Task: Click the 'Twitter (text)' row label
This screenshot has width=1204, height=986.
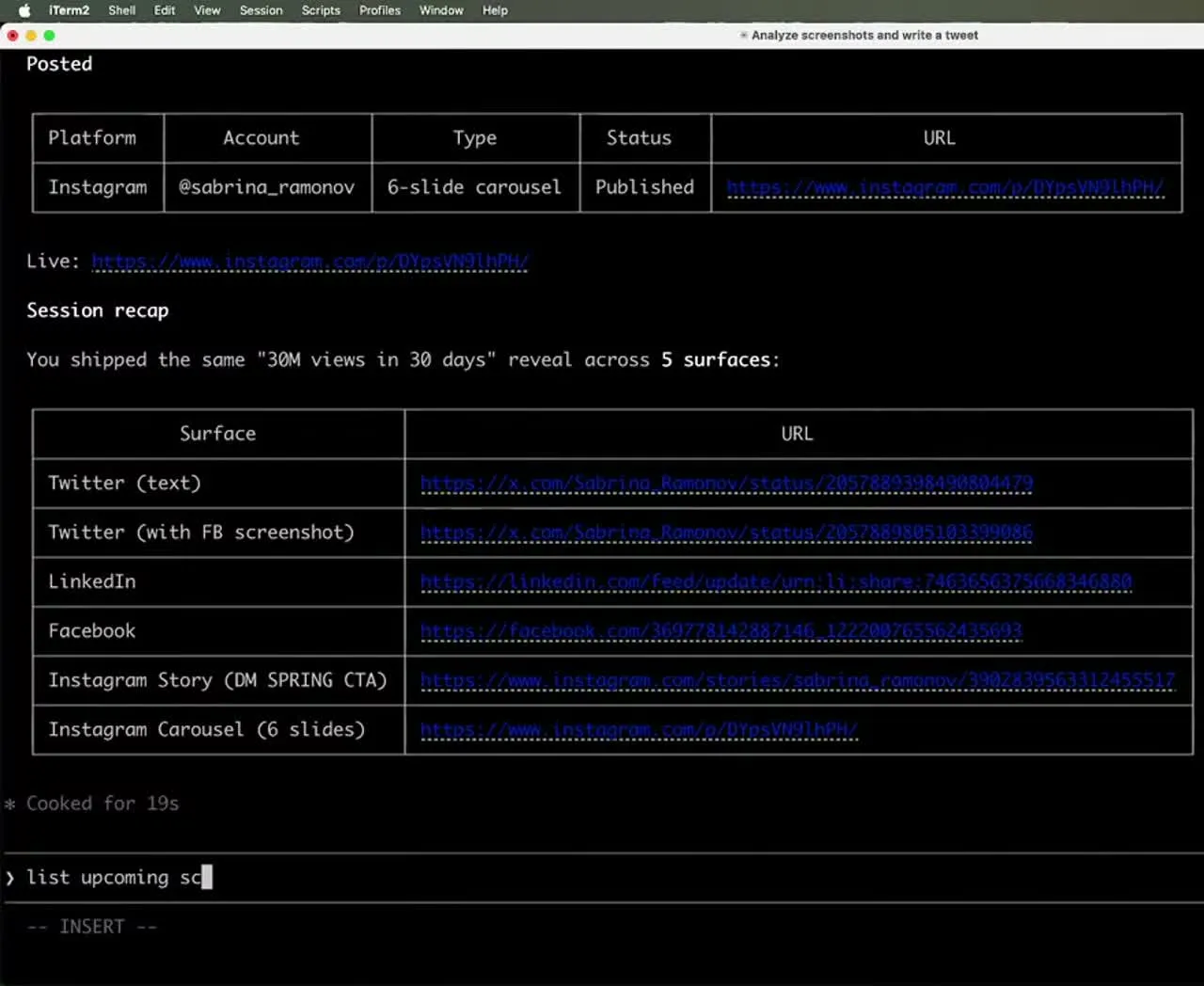Action: pos(124,483)
